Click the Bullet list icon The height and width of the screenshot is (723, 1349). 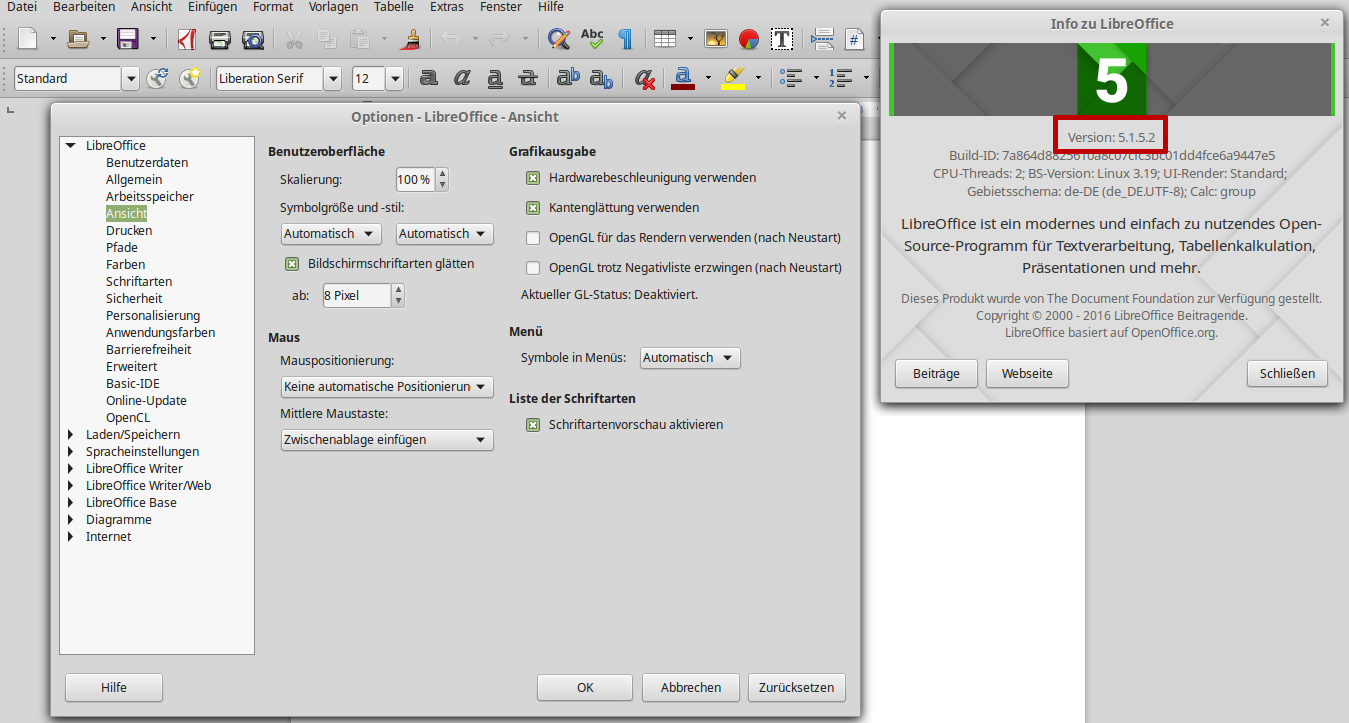pos(792,78)
